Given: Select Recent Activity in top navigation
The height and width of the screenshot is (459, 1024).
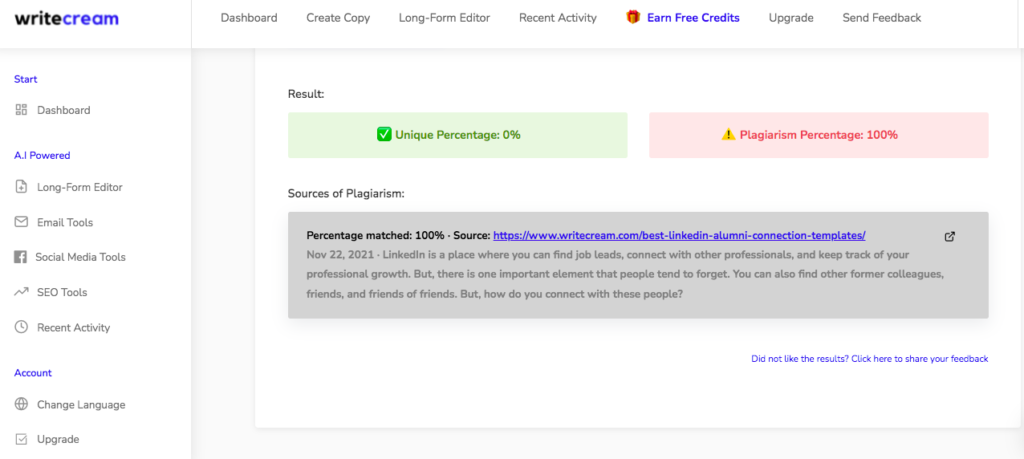Looking at the screenshot, I should [558, 18].
